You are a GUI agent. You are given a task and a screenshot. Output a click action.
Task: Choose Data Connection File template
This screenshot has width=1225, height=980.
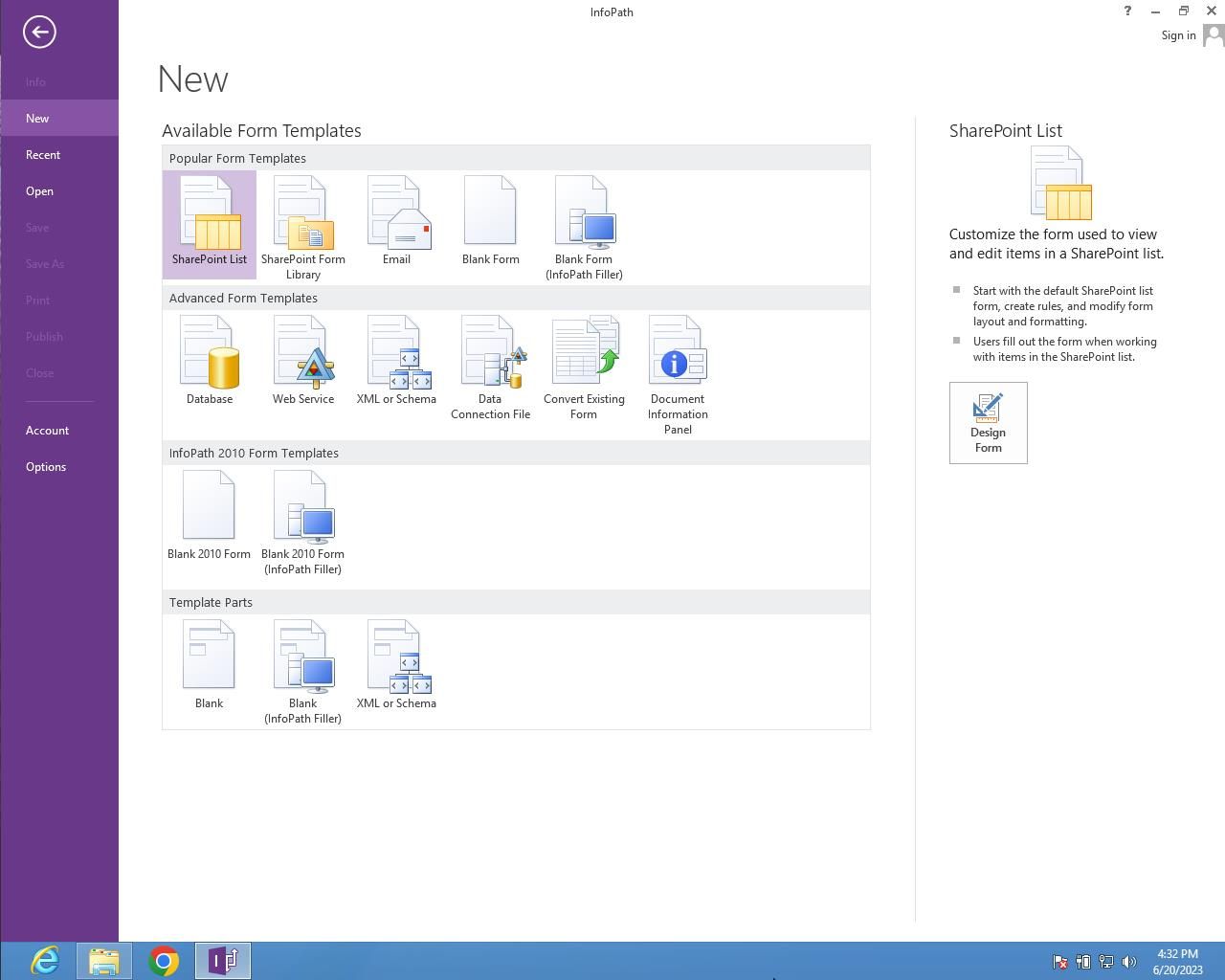coord(490,367)
